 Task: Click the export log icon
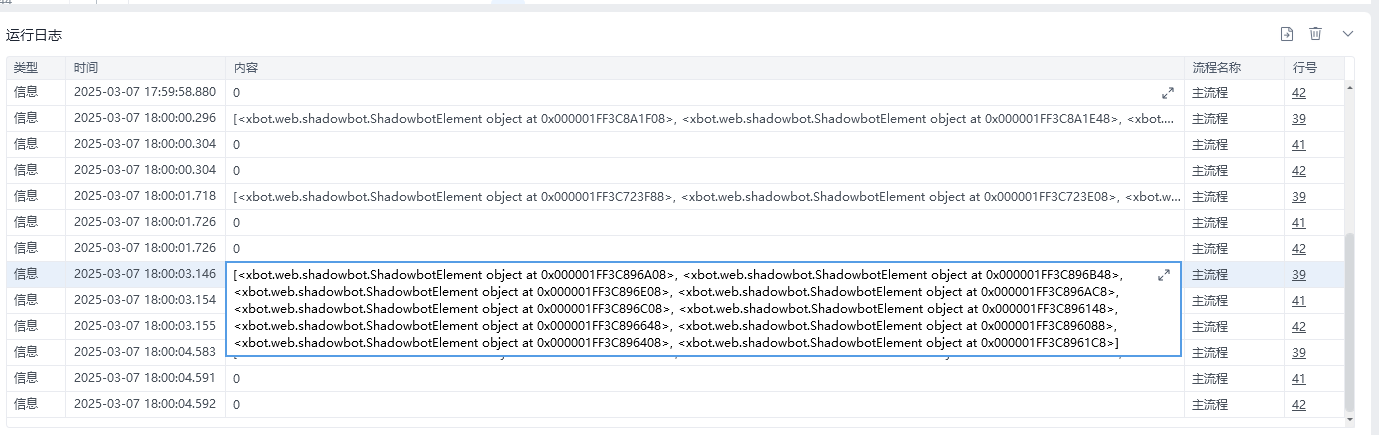1287,34
